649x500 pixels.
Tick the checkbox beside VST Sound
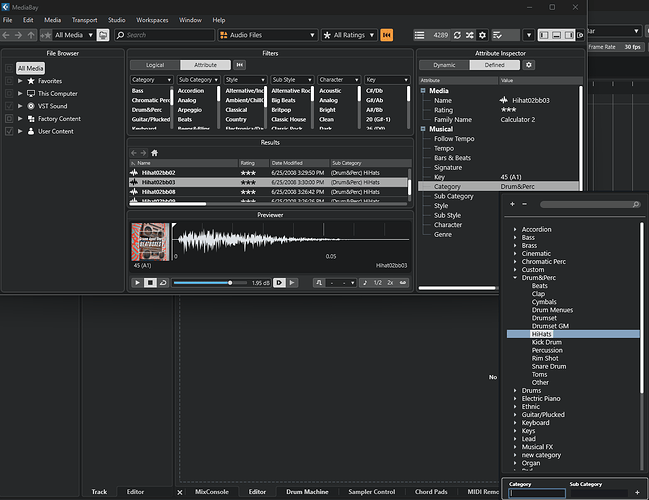click(10, 105)
